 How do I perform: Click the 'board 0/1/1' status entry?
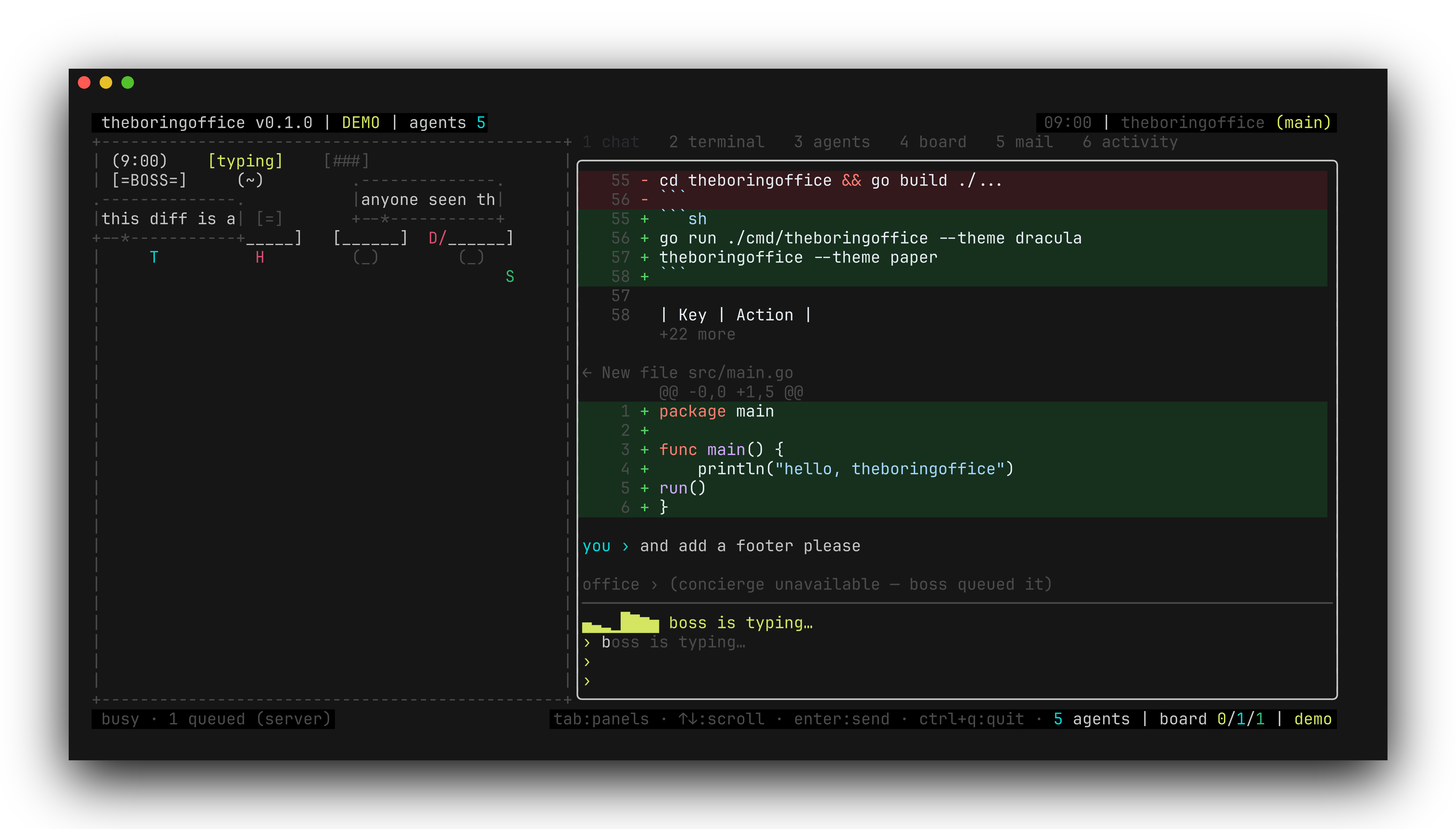coord(1212,719)
